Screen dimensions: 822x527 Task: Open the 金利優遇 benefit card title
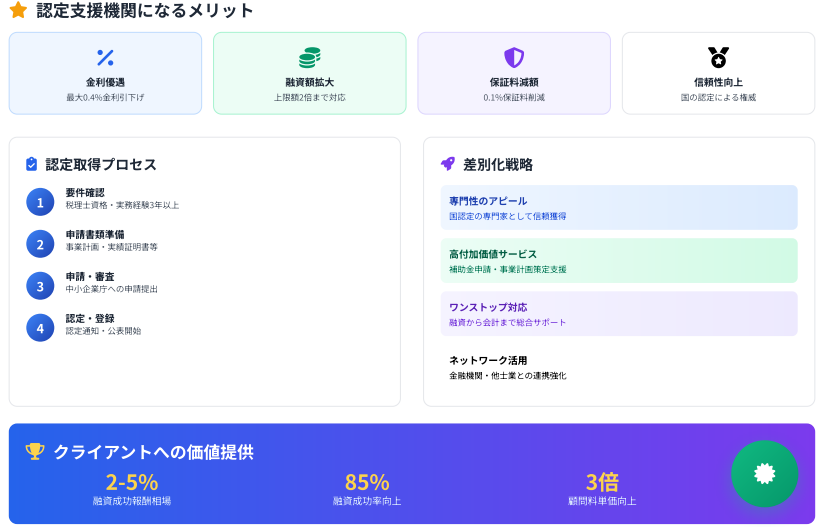point(105,82)
